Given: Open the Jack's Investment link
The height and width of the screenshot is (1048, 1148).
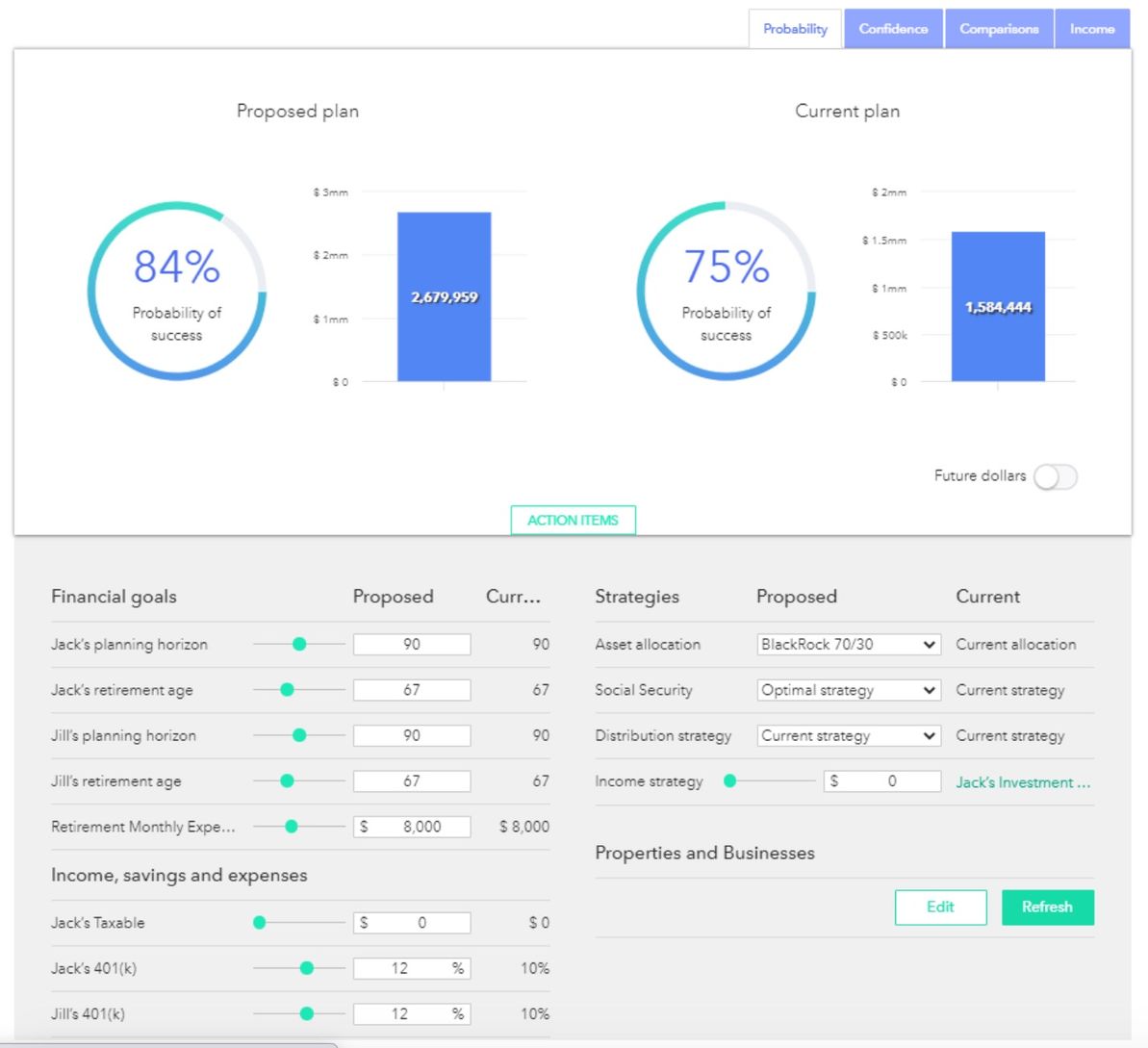Looking at the screenshot, I should [1023, 782].
